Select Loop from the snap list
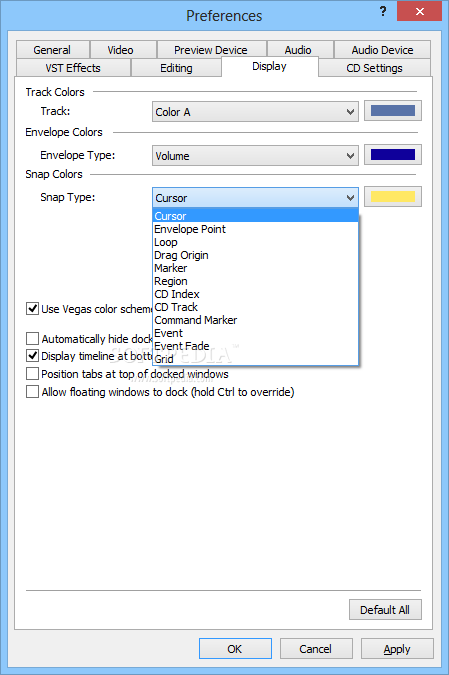 click(255, 242)
